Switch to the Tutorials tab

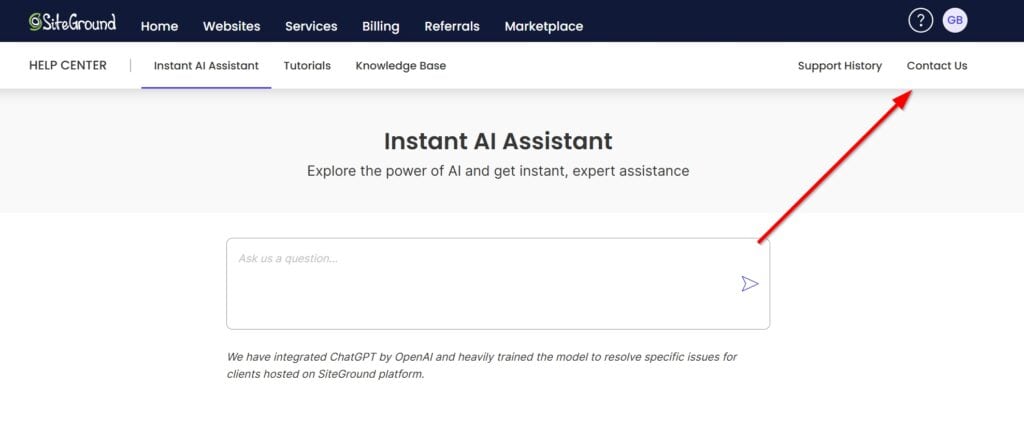tap(307, 66)
